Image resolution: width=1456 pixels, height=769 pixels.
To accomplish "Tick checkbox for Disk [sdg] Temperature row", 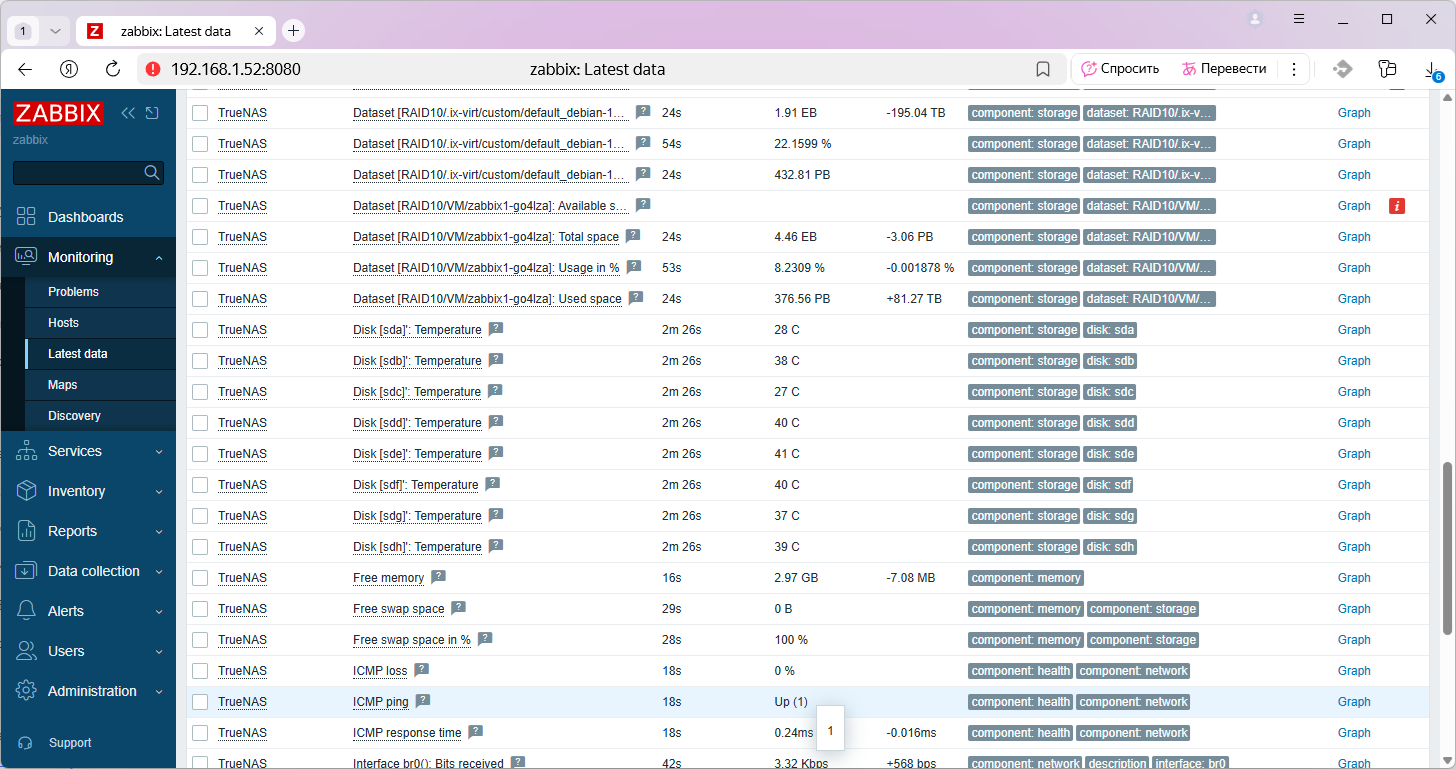I will coord(200,516).
